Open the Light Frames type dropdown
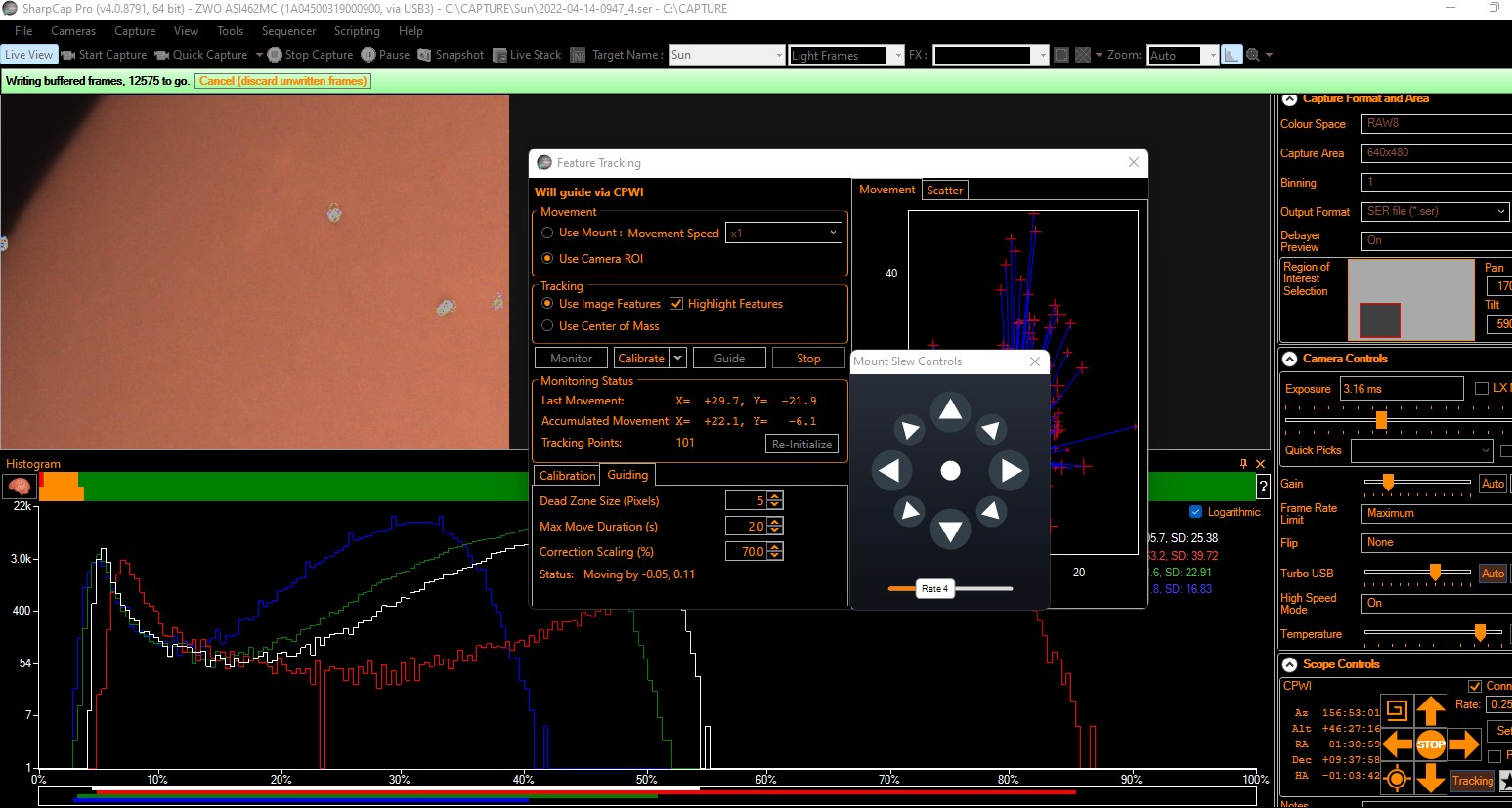 (x=846, y=55)
